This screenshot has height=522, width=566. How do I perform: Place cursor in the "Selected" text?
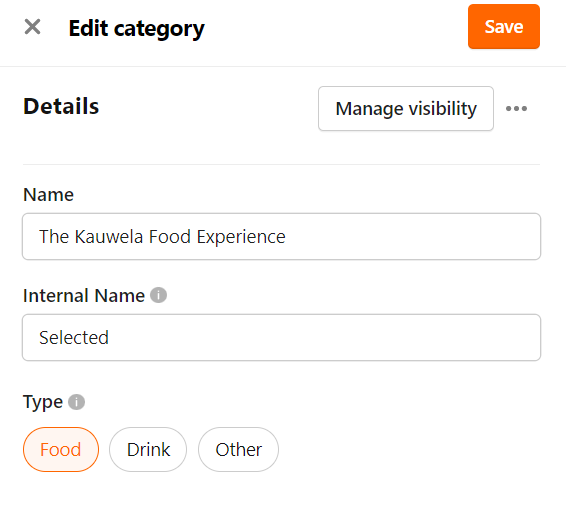74,338
